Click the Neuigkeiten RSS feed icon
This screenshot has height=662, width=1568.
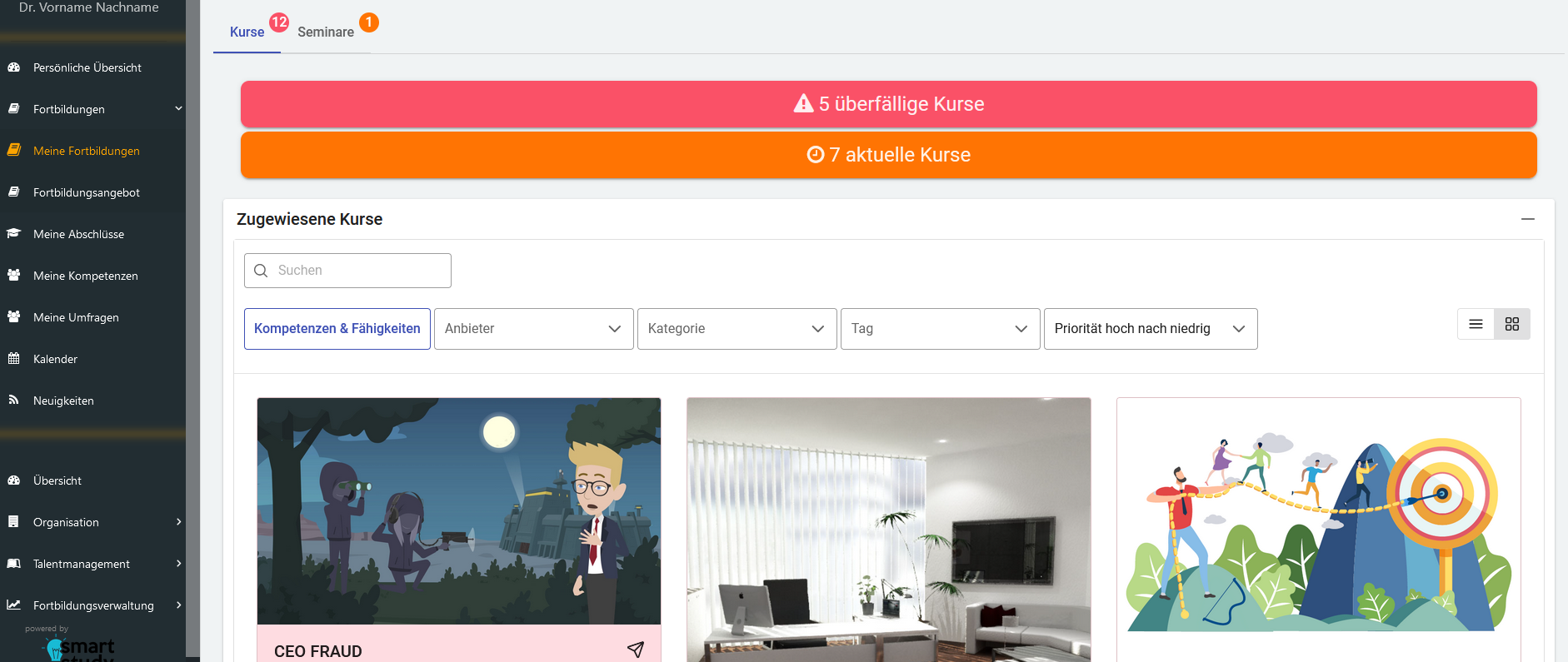tap(13, 401)
